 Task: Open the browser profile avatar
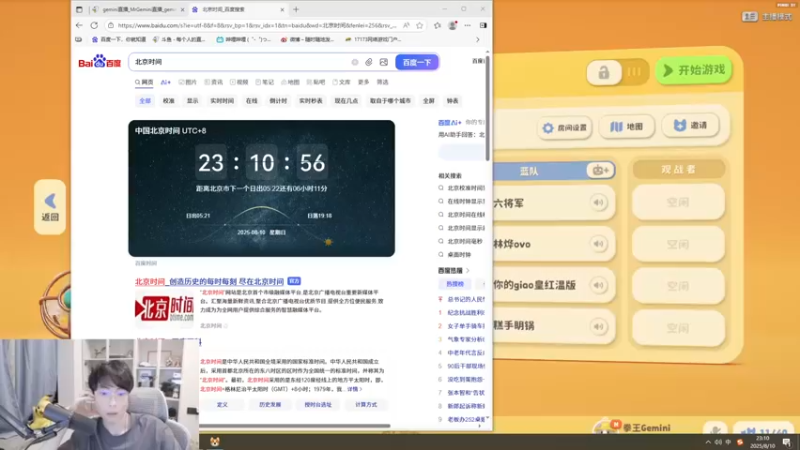452,25
